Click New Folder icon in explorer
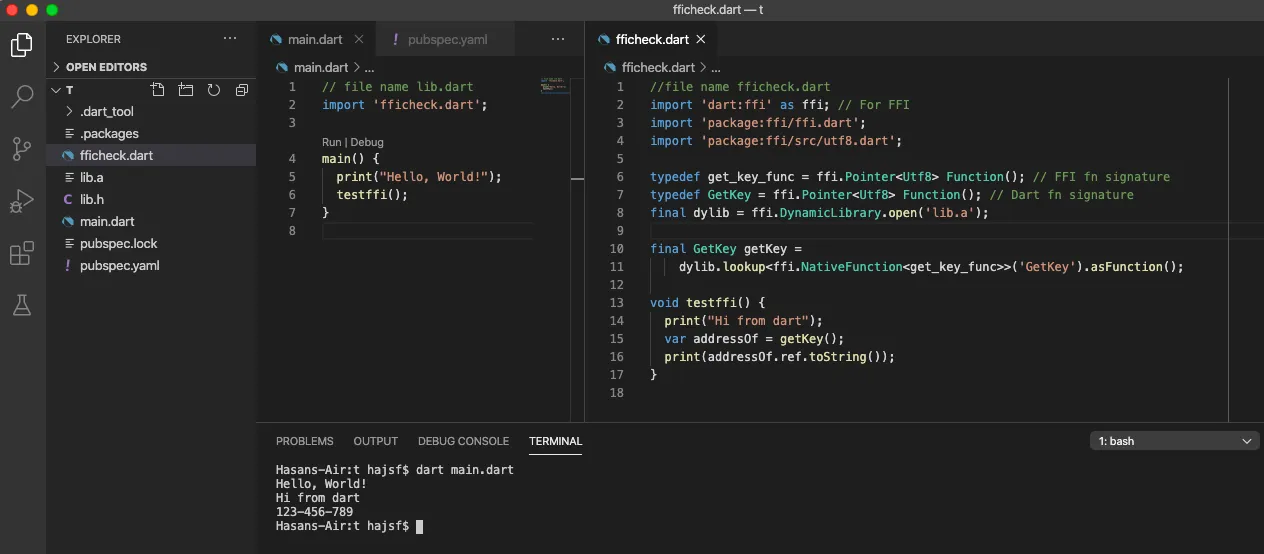1264x554 pixels. [x=186, y=90]
